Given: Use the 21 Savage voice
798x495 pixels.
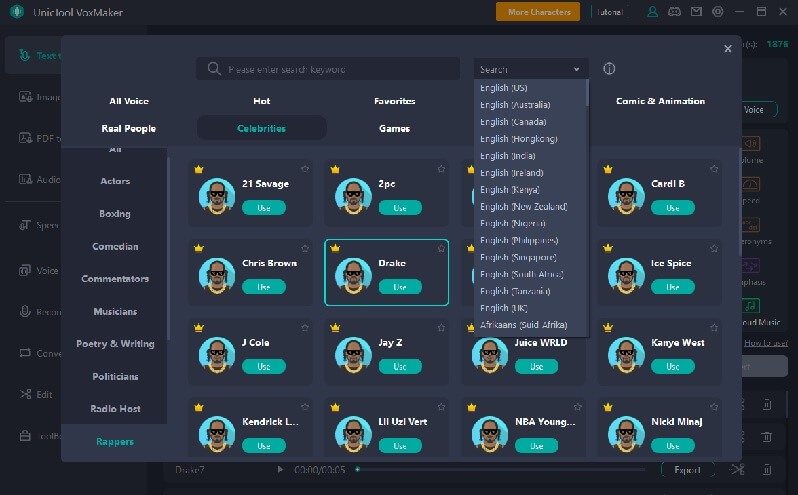Looking at the screenshot, I should pyautogui.click(x=264, y=208).
